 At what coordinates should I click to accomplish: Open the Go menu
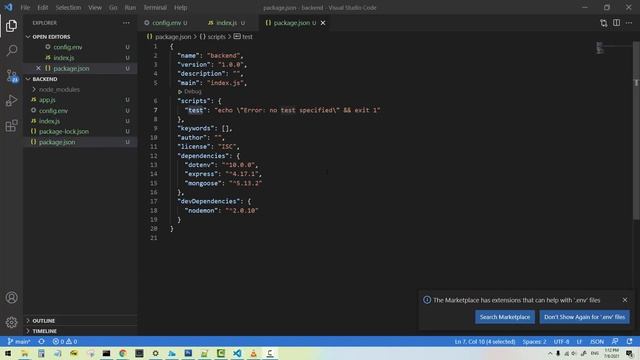[x=113, y=7]
